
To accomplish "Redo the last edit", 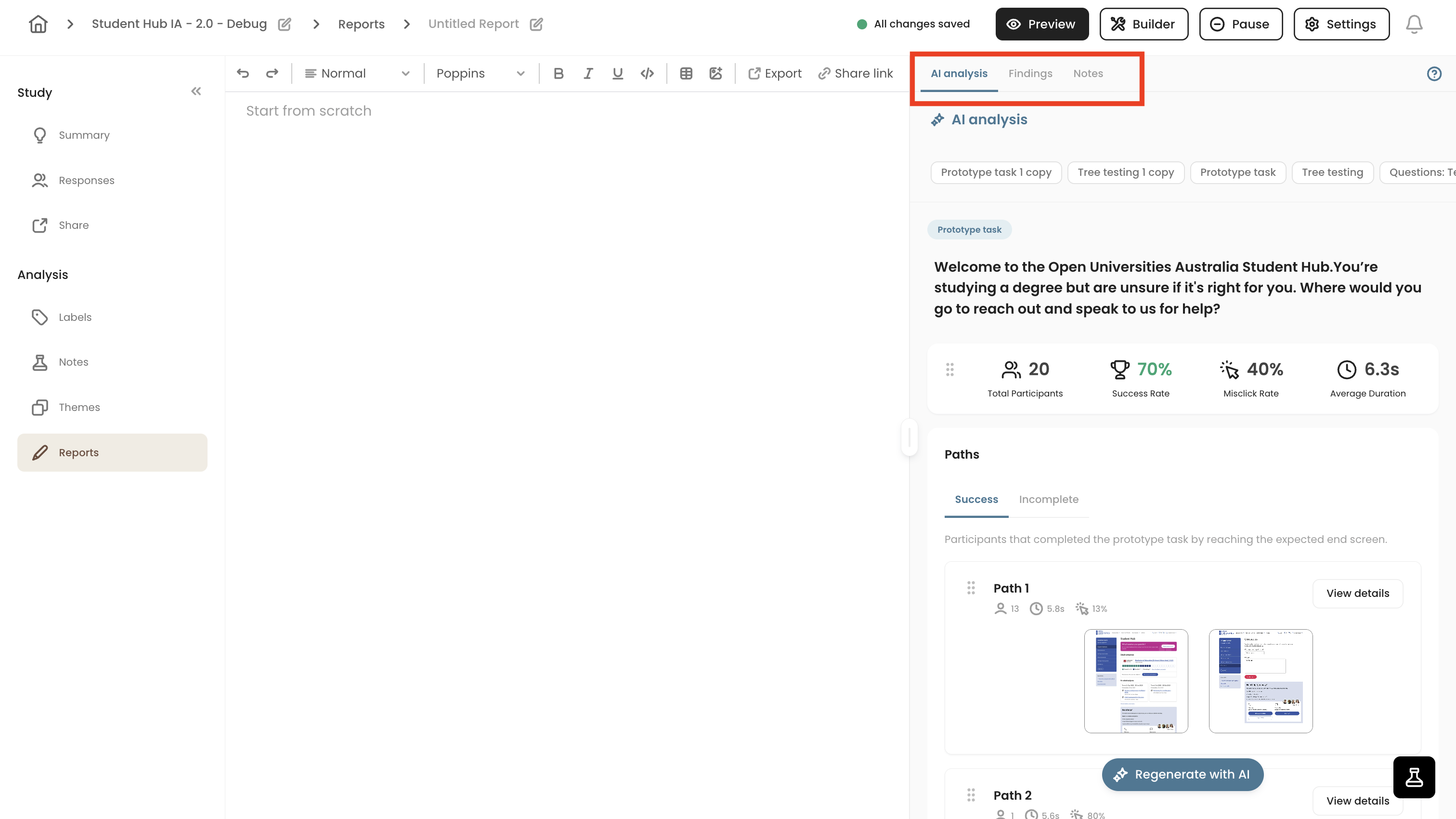I will (x=273, y=74).
